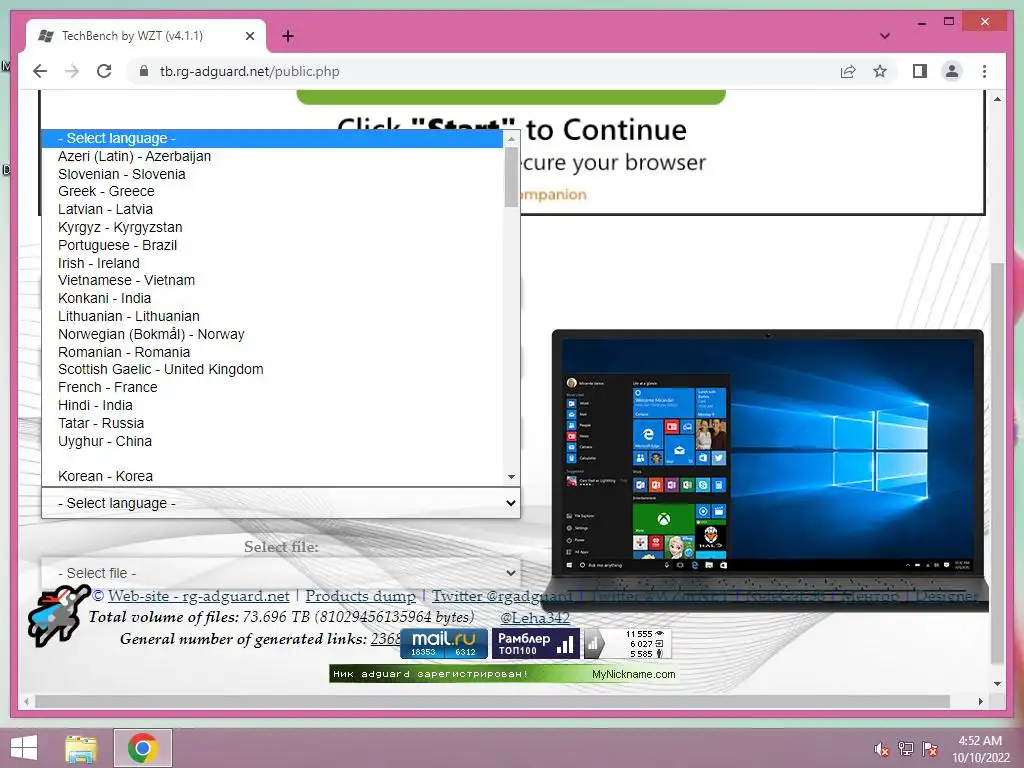Open the Chrome three-dot menu

[x=984, y=71]
